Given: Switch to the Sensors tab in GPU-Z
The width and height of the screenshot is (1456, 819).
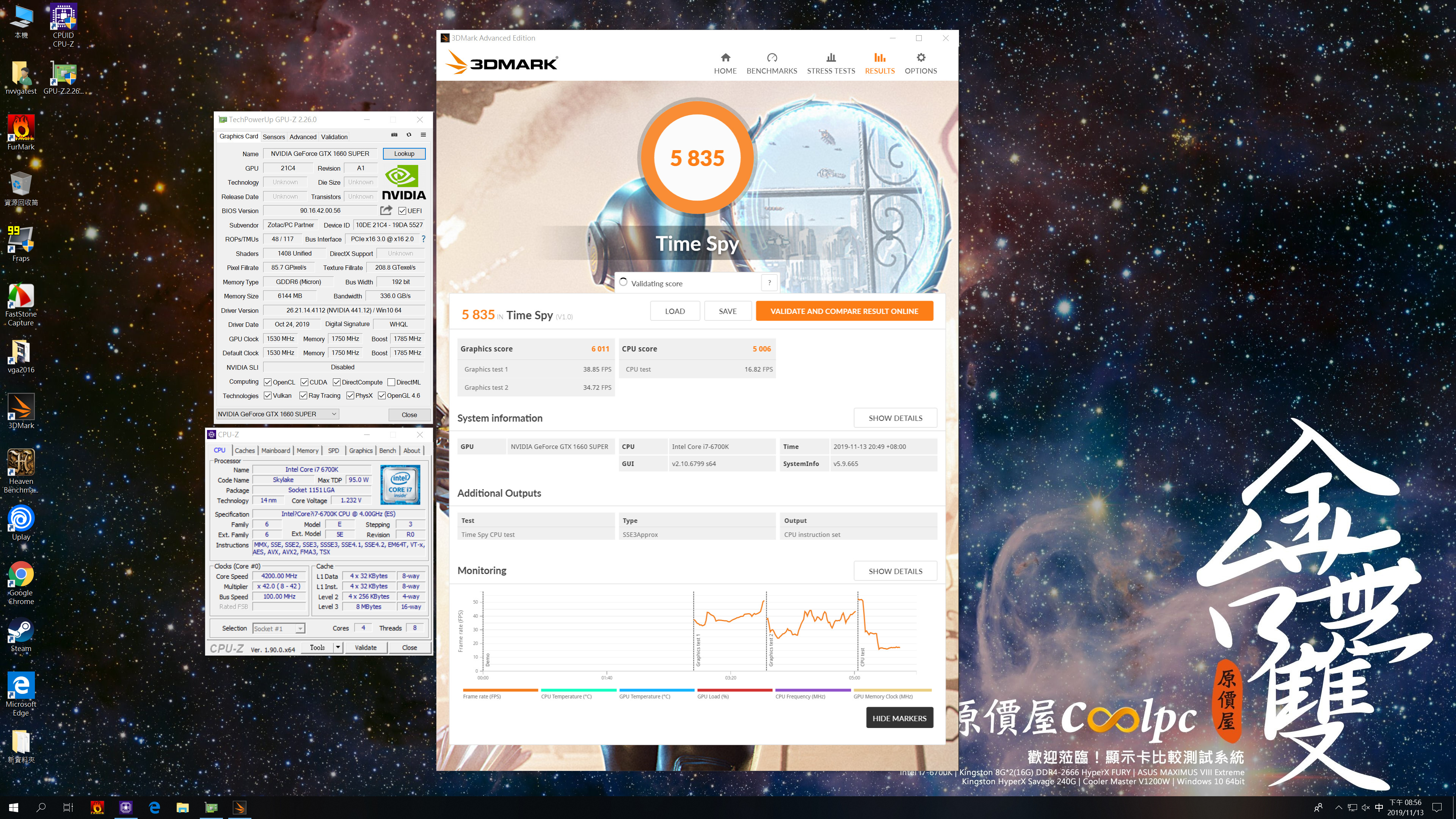Looking at the screenshot, I should pyautogui.click(x=273, y=137).
